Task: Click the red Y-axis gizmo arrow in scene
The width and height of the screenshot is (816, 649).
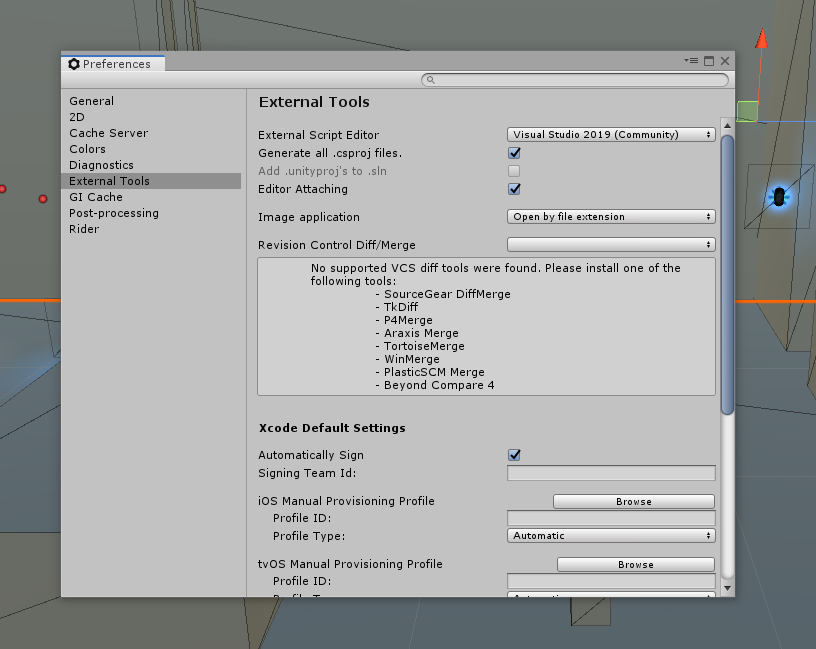Action: coord(762,40)
